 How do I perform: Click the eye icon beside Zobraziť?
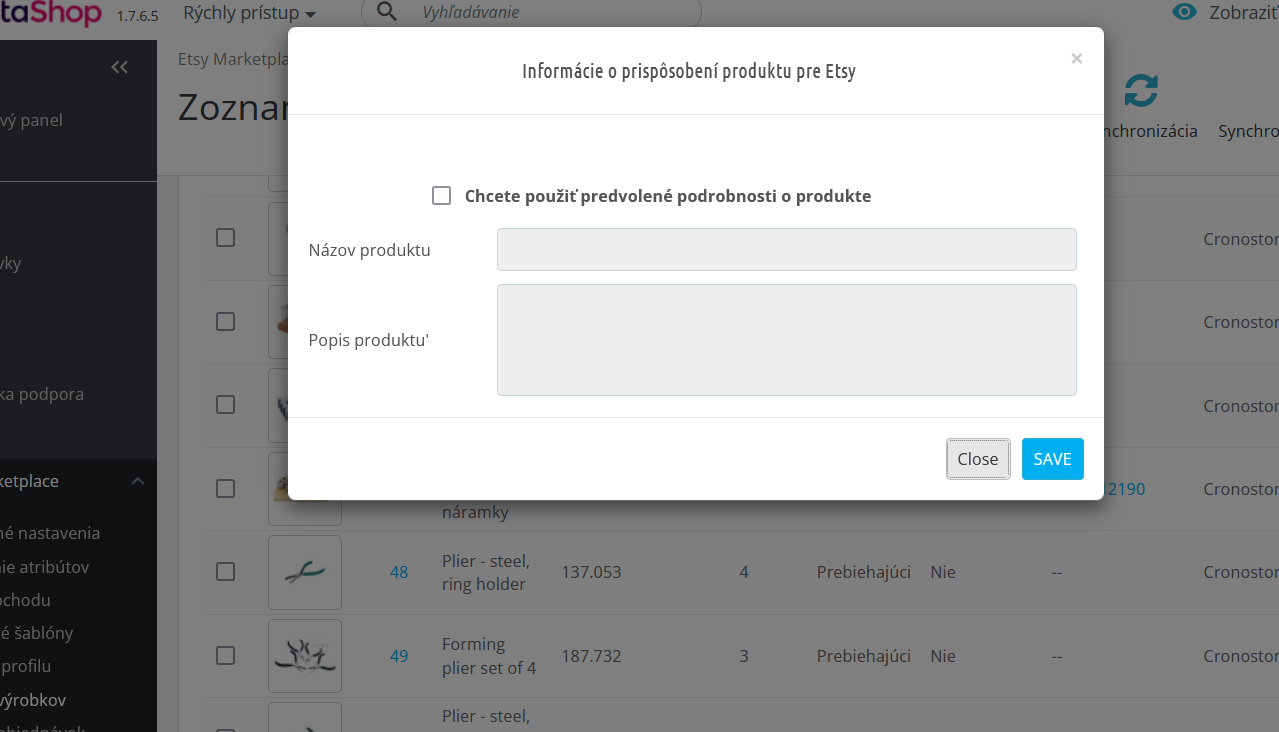pos(1184,12)
